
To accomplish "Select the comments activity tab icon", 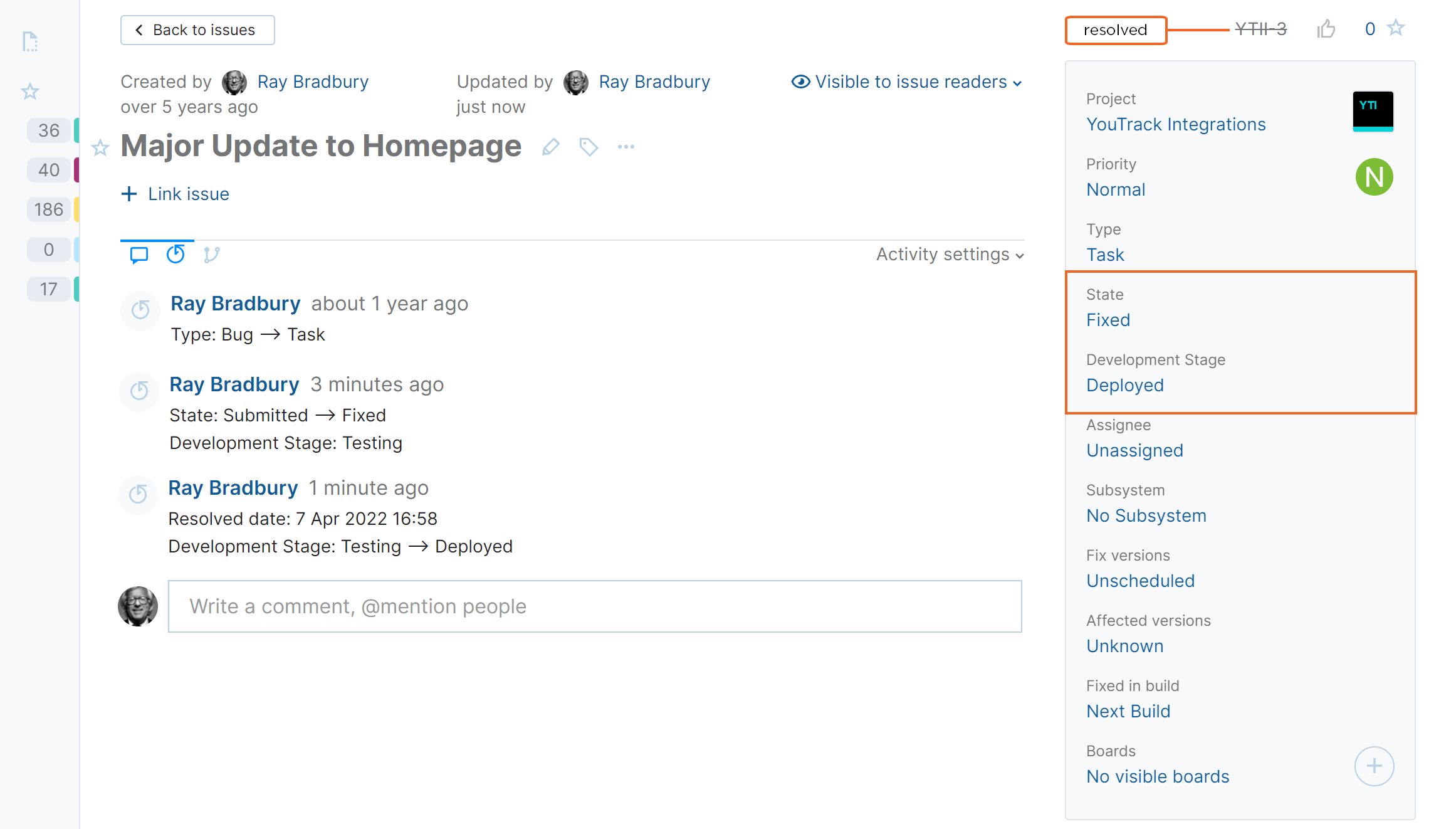I will [x=139, y=255].
